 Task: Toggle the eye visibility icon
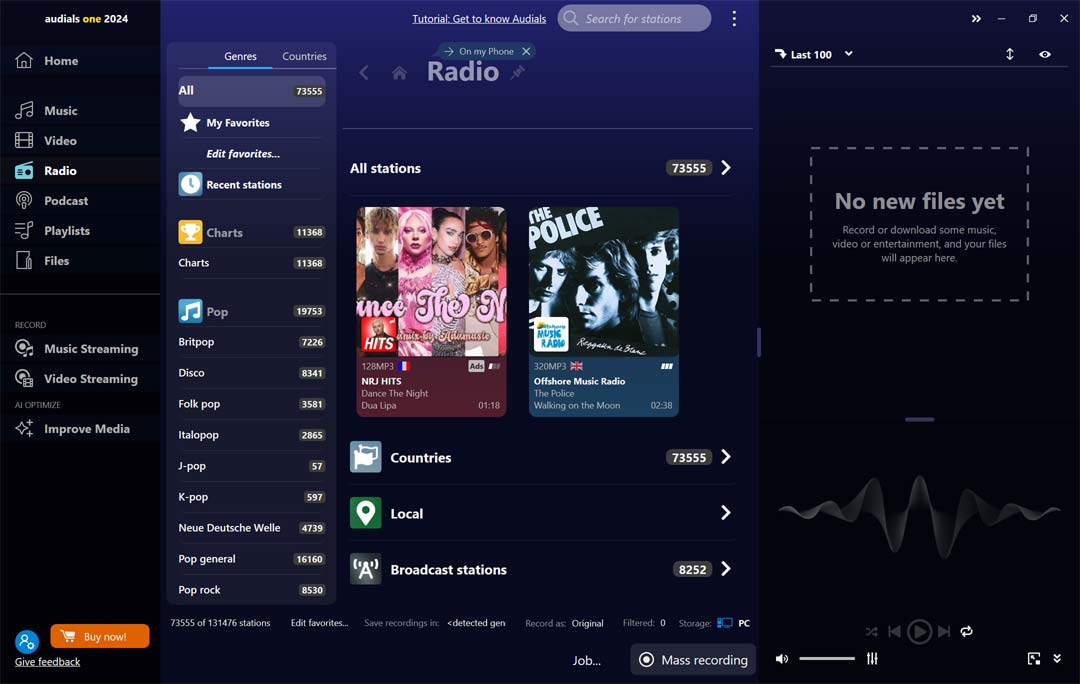point(1045,54)
